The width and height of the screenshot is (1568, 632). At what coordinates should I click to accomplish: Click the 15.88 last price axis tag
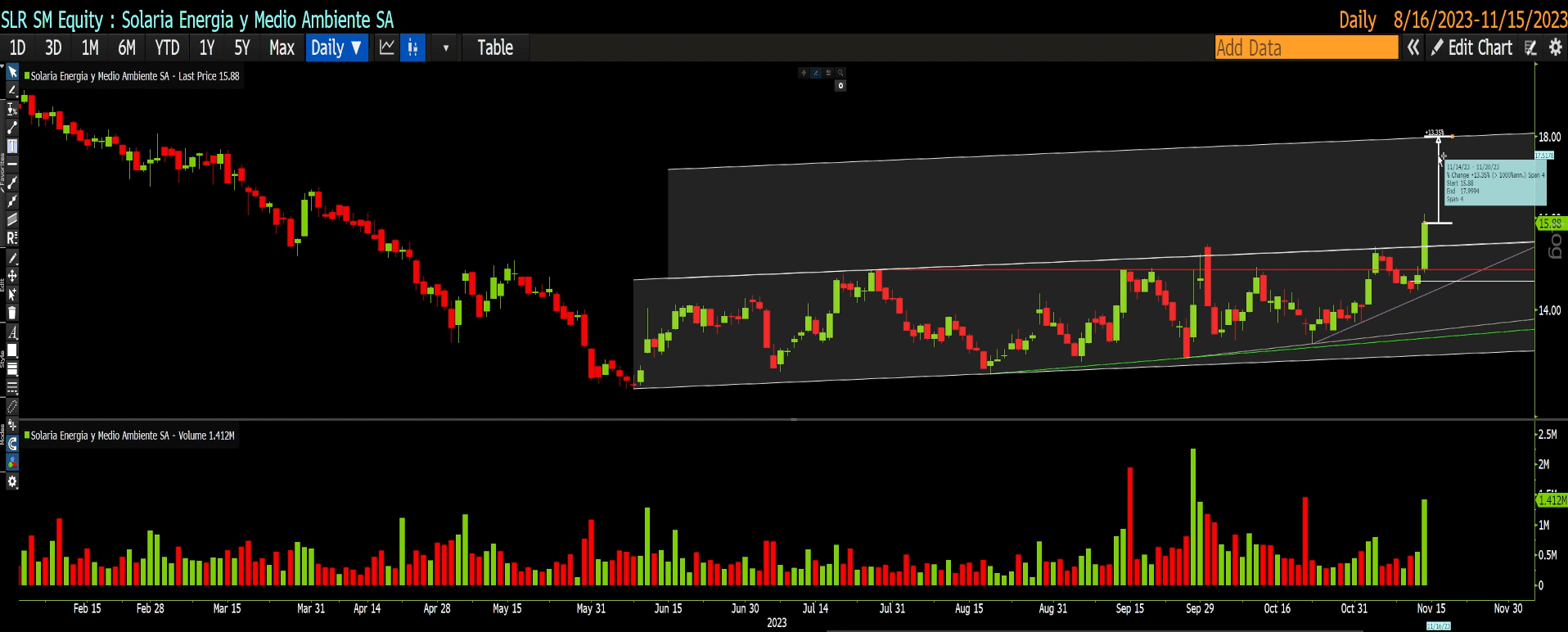point(1550,223)
